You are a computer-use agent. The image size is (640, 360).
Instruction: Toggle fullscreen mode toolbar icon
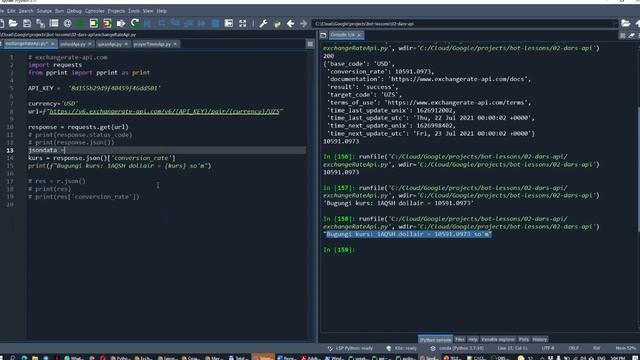(242, 24)
